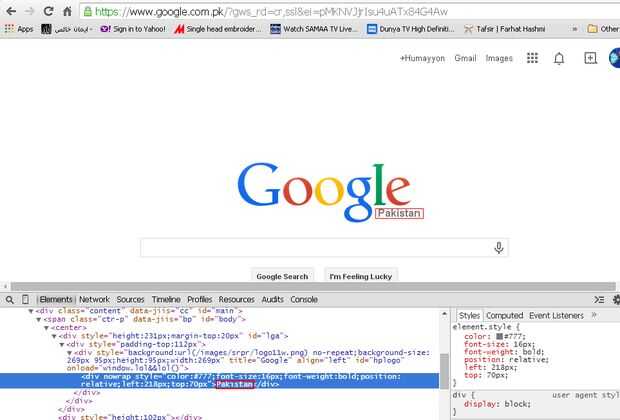Click the display block property
Image resolution: width=620 pixels, height=420 pixels.
click(x=497, y=404)
